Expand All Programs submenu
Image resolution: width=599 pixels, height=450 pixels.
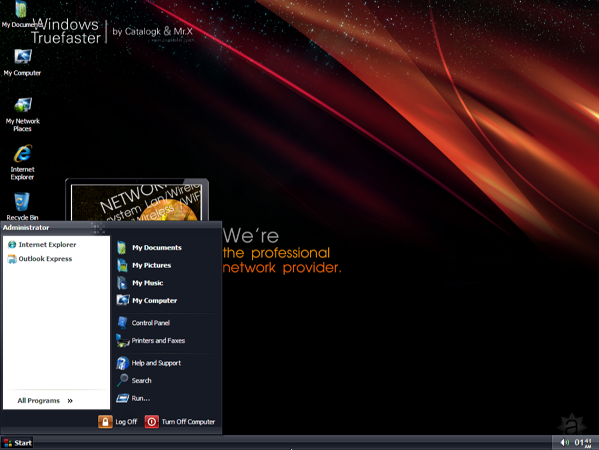click(45, 400)
